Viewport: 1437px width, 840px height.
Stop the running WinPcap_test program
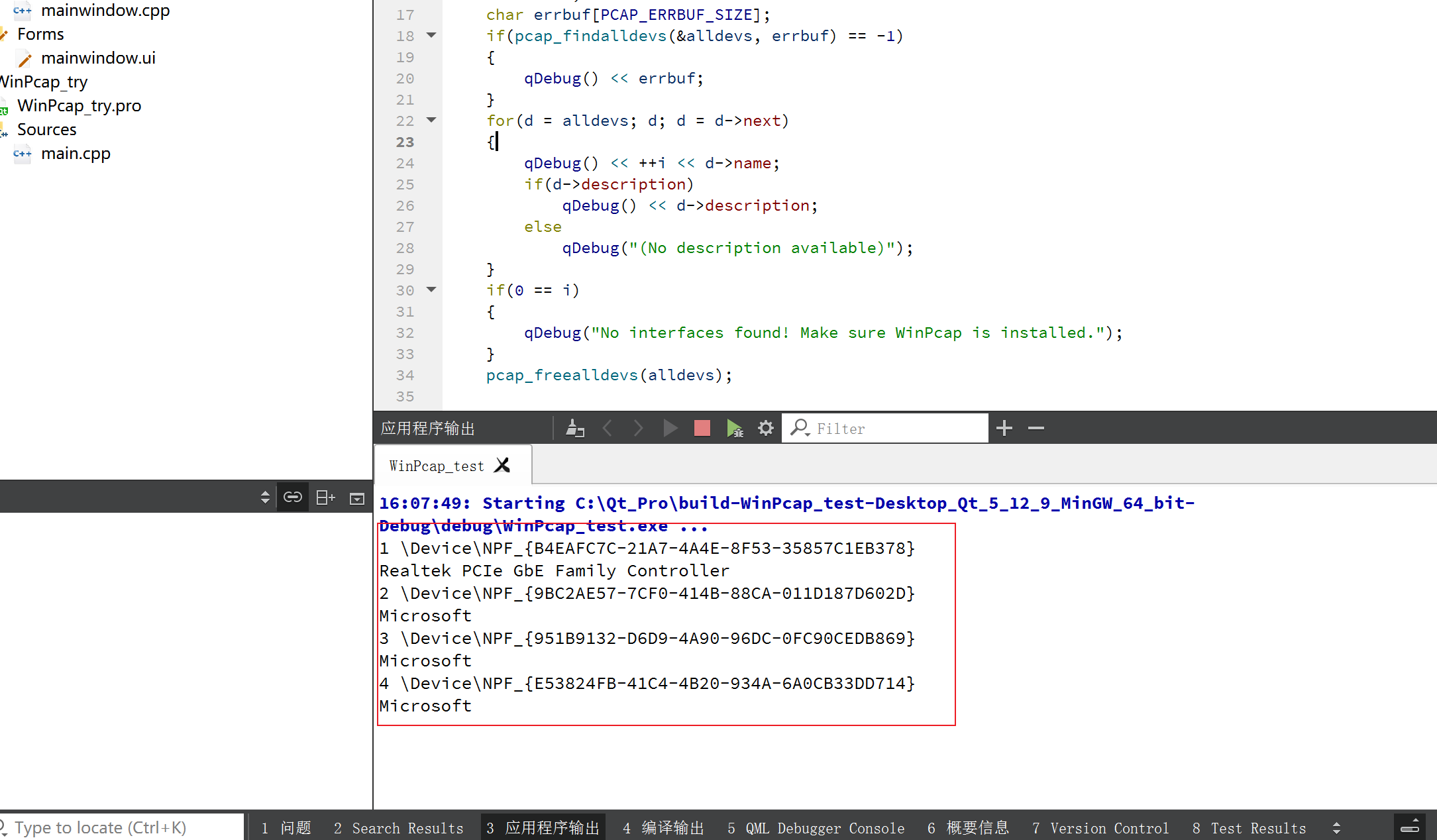click(702, 428)
